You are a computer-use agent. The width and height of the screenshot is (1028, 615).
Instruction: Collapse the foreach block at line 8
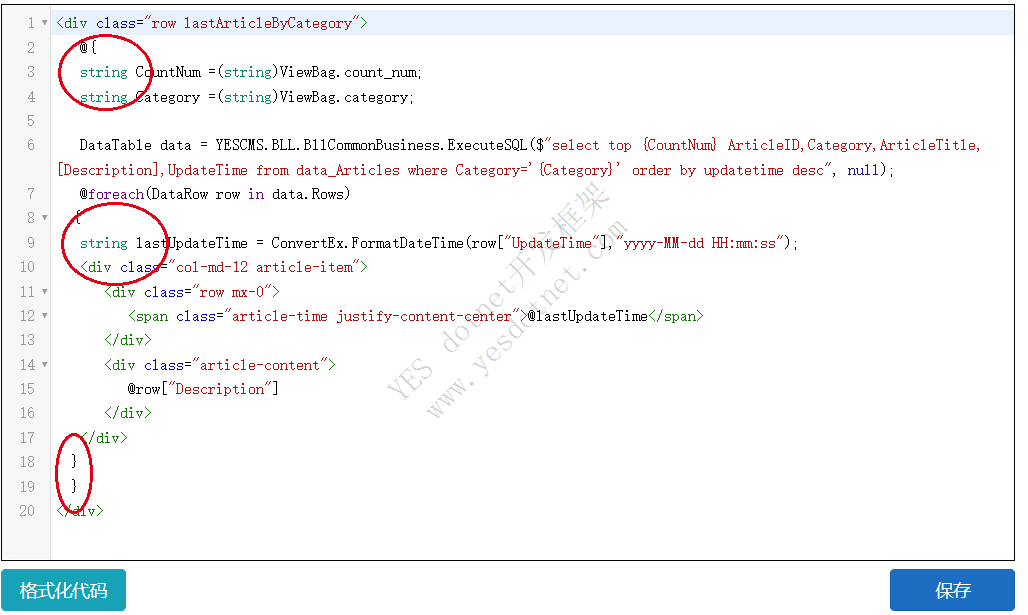44,218
